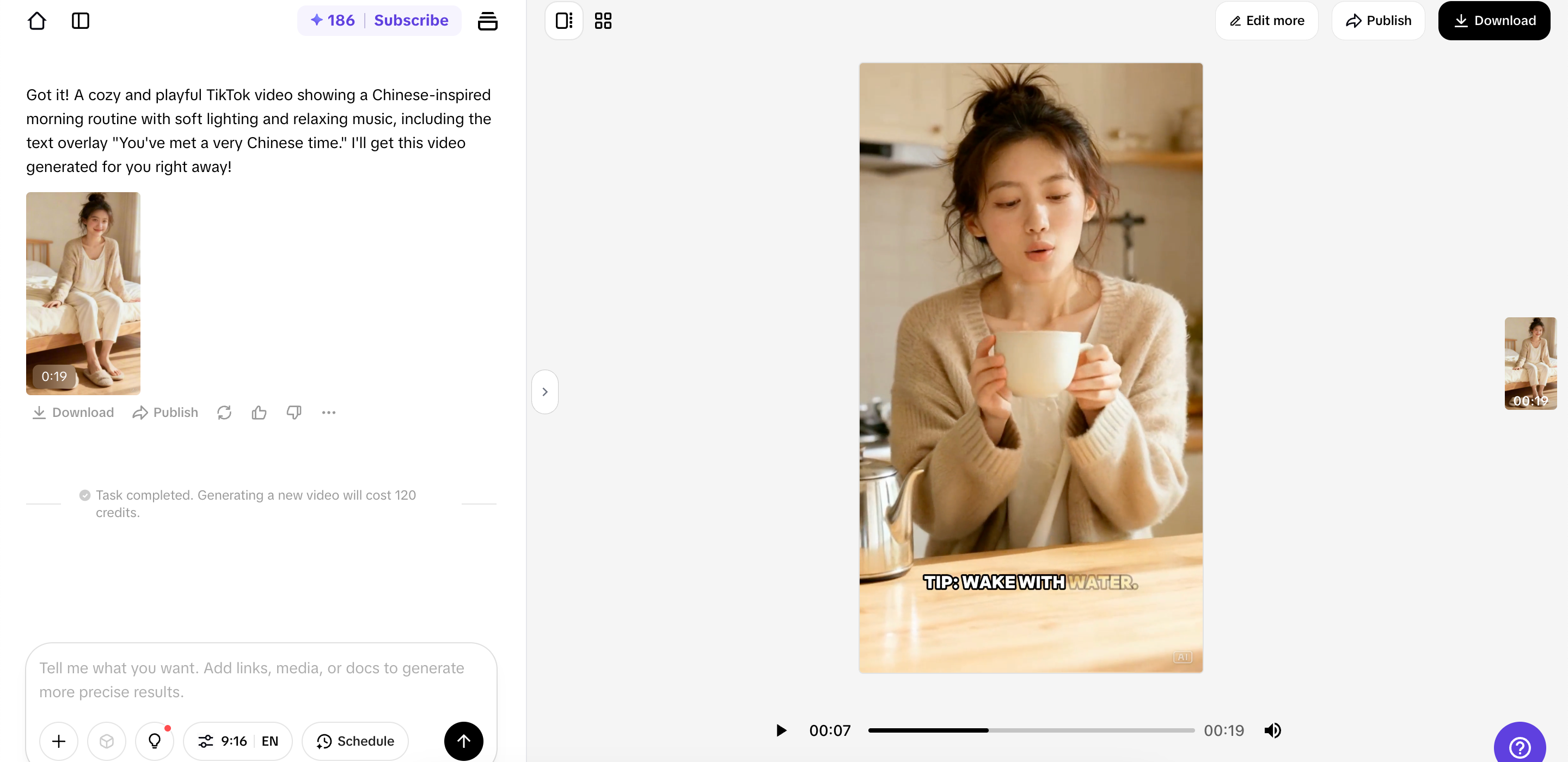The height and width of the screenshot is (762, 1568).
Task: Open the EN language selector
Action: click(268, 741)
